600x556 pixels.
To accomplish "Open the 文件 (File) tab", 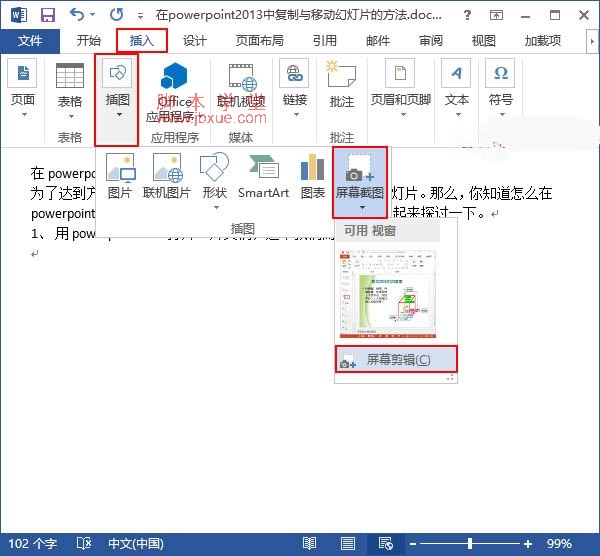I will (30, 41).
